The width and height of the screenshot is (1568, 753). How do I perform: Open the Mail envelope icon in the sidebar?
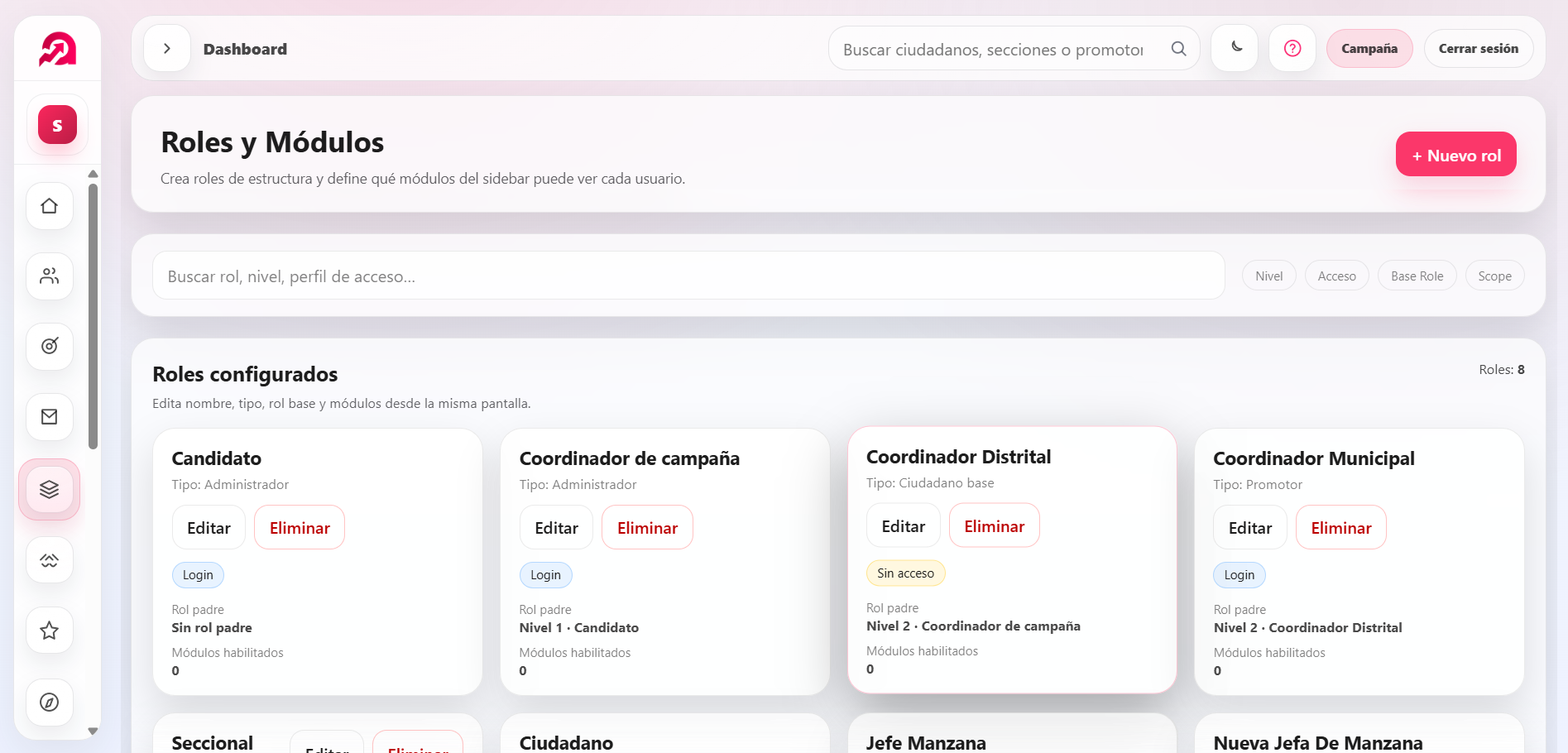tap(49, 416)
